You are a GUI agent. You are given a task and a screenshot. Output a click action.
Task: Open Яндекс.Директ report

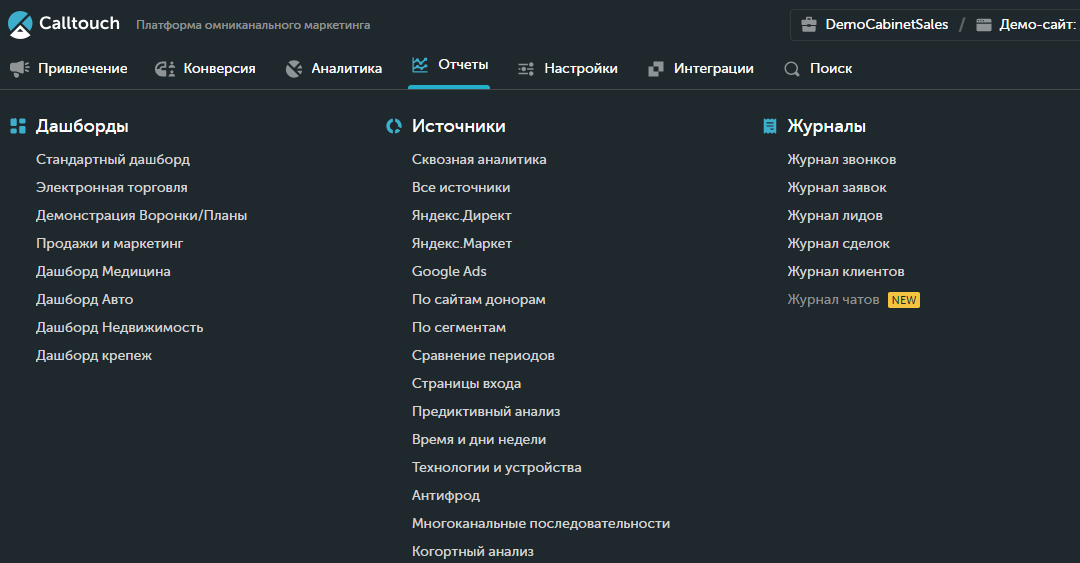(461, 216)
